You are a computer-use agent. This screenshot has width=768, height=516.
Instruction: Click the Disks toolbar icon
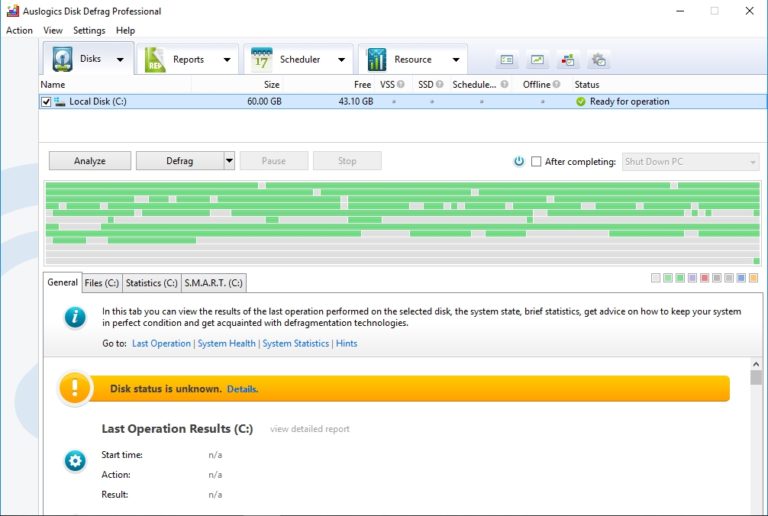(63, 59)
